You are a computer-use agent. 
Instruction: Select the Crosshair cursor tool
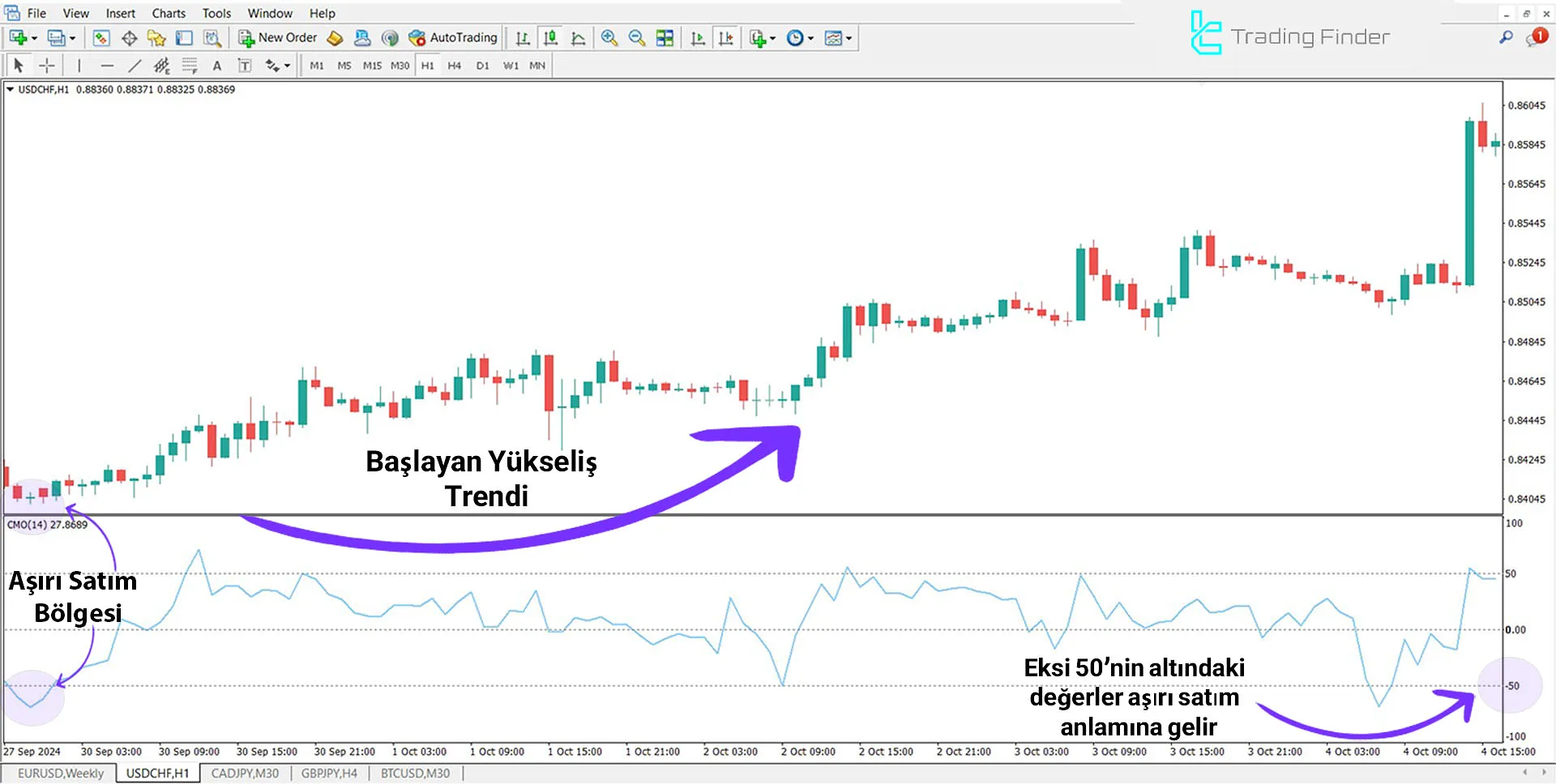coord(47,66)
